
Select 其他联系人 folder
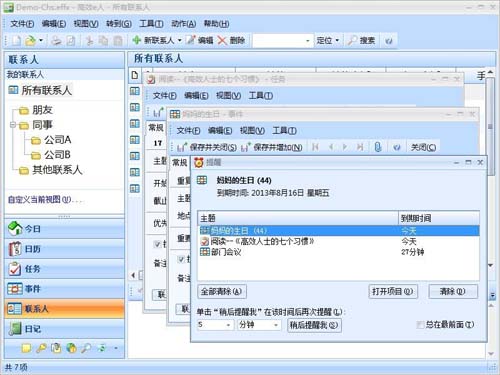point(51,170)
